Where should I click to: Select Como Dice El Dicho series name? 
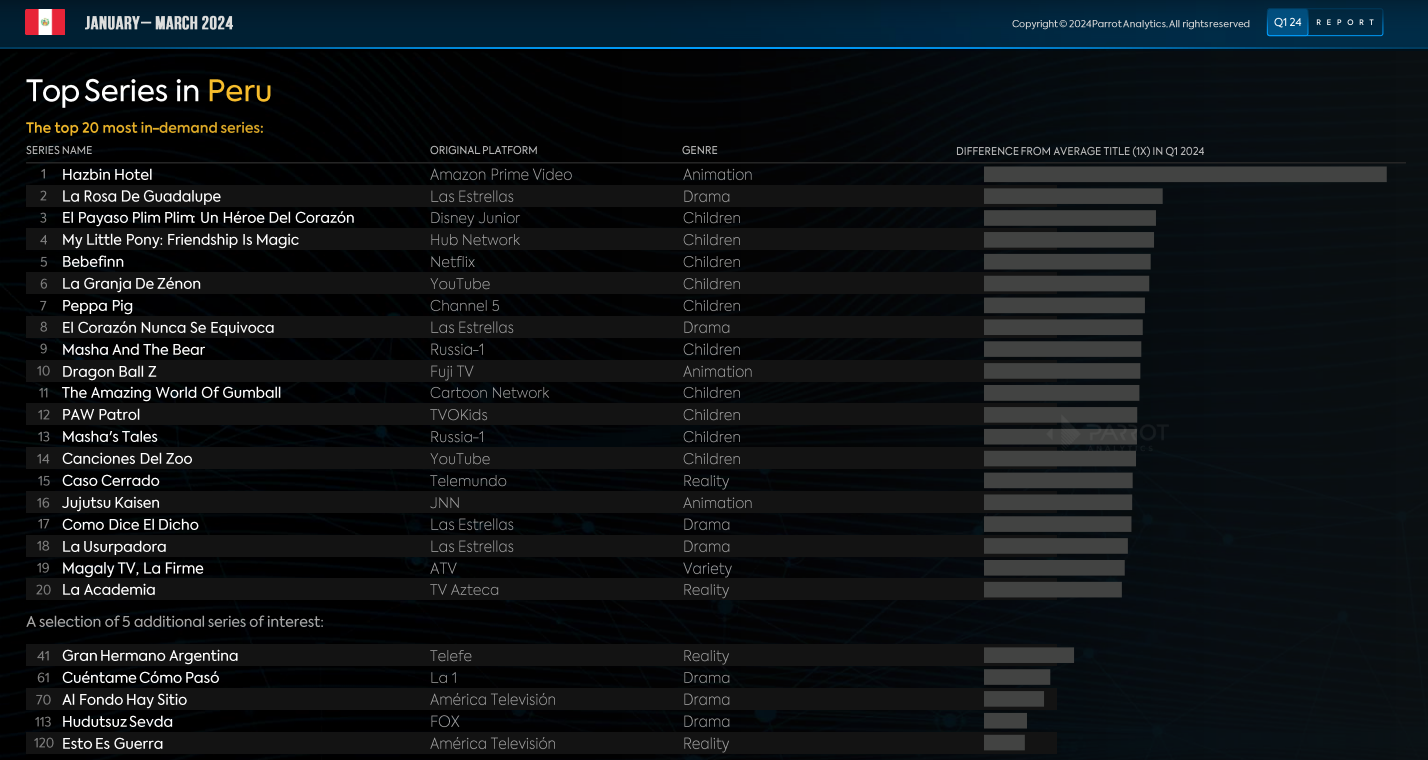pos(130,525)
